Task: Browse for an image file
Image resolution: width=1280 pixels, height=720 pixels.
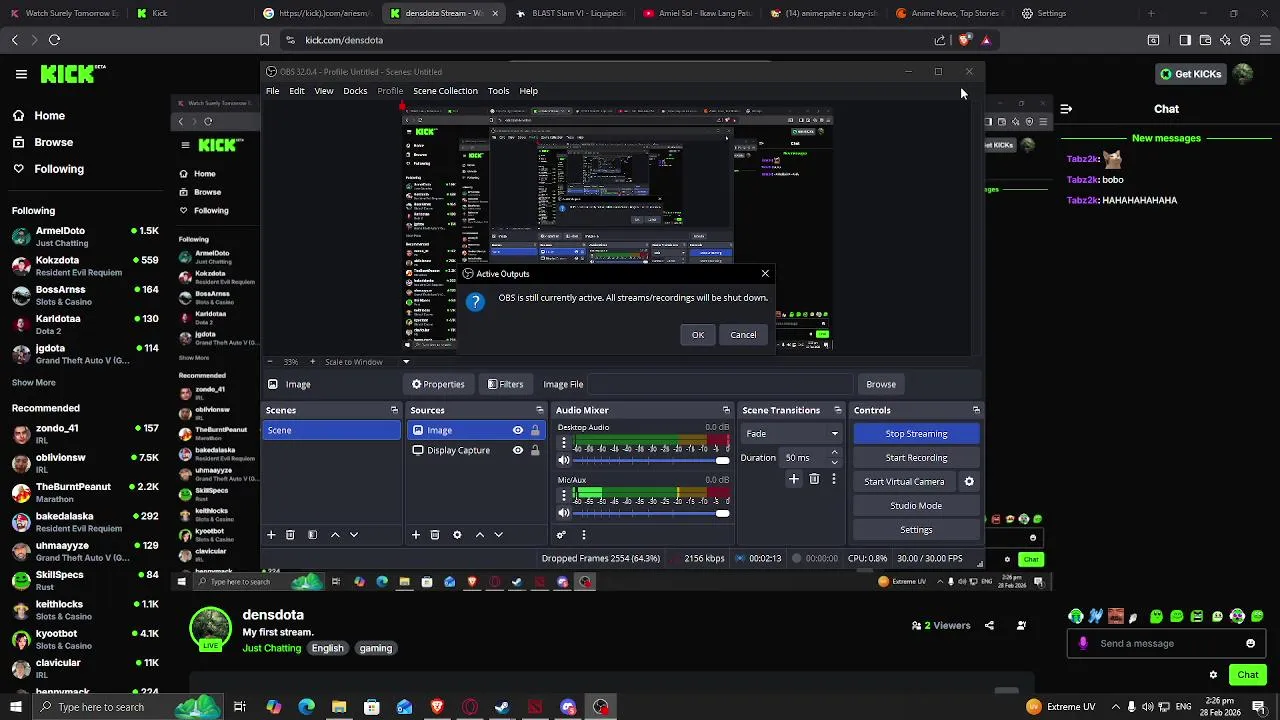Action: click(x=881, y=384)
